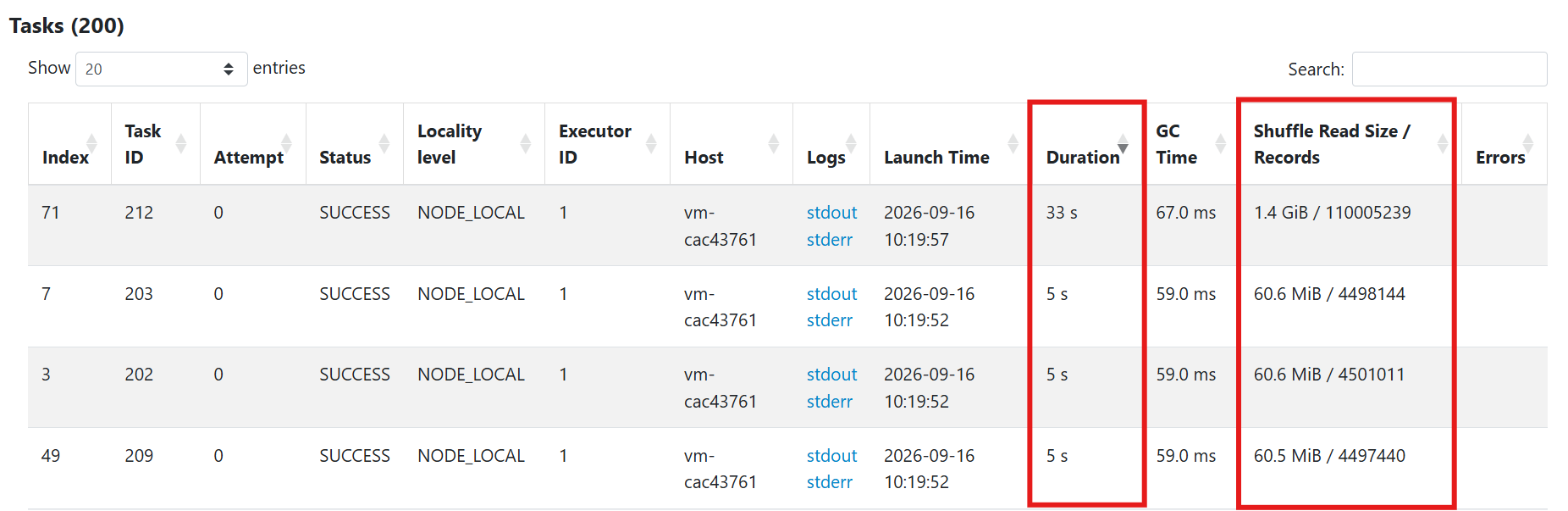Sort the Host column via its arrows
Screen dimensions: 1568x511
(773, 144)
